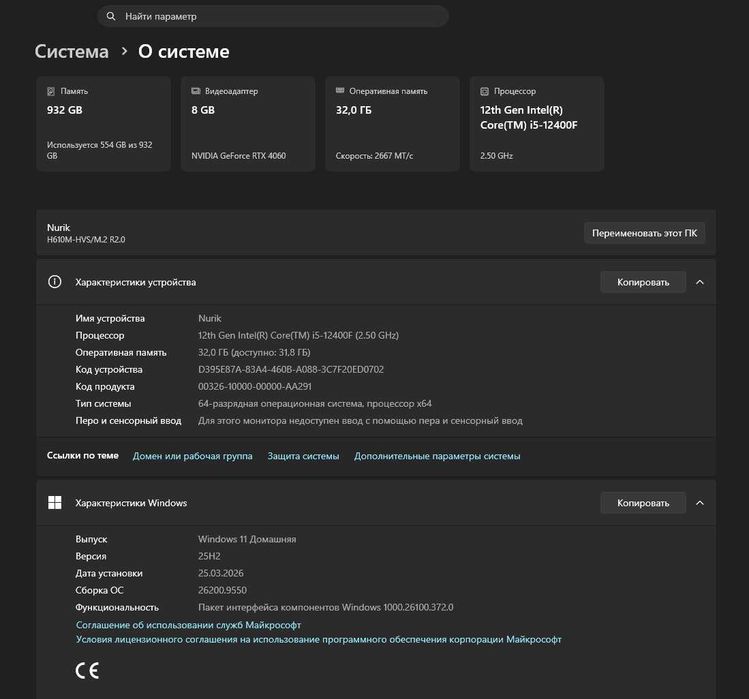The image size is (749, 699).
Task: Open the Оперативная память 32,0 ГБ card
Action: 392,124
